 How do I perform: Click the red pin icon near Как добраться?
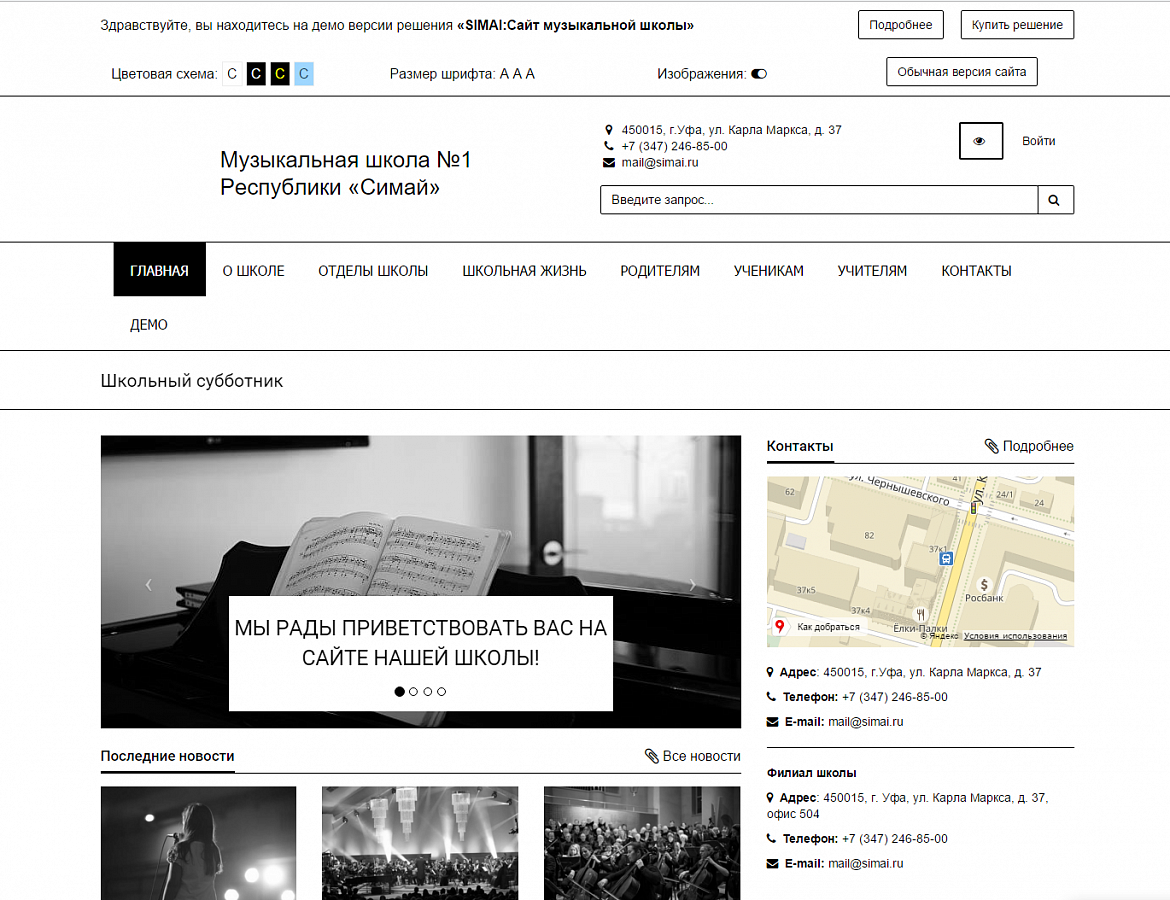coord(780,626)
